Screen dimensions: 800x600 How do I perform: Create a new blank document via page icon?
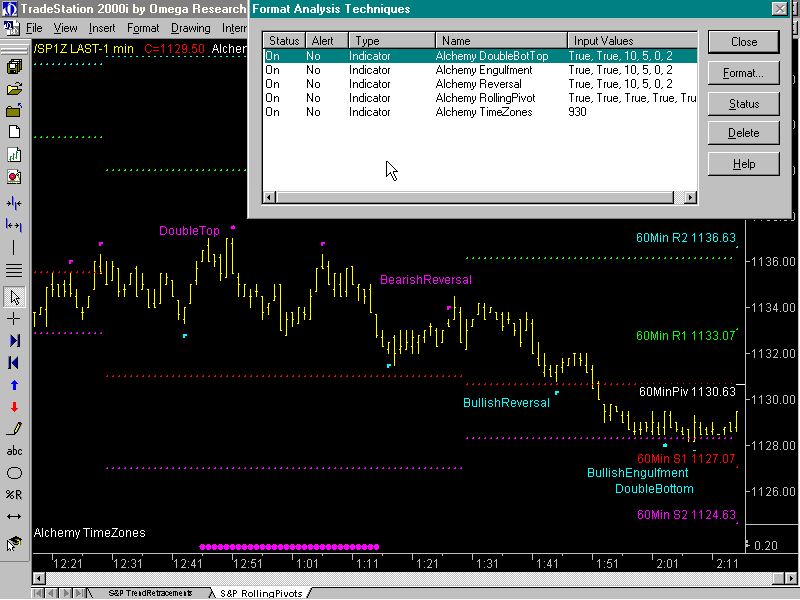(14, 132)
